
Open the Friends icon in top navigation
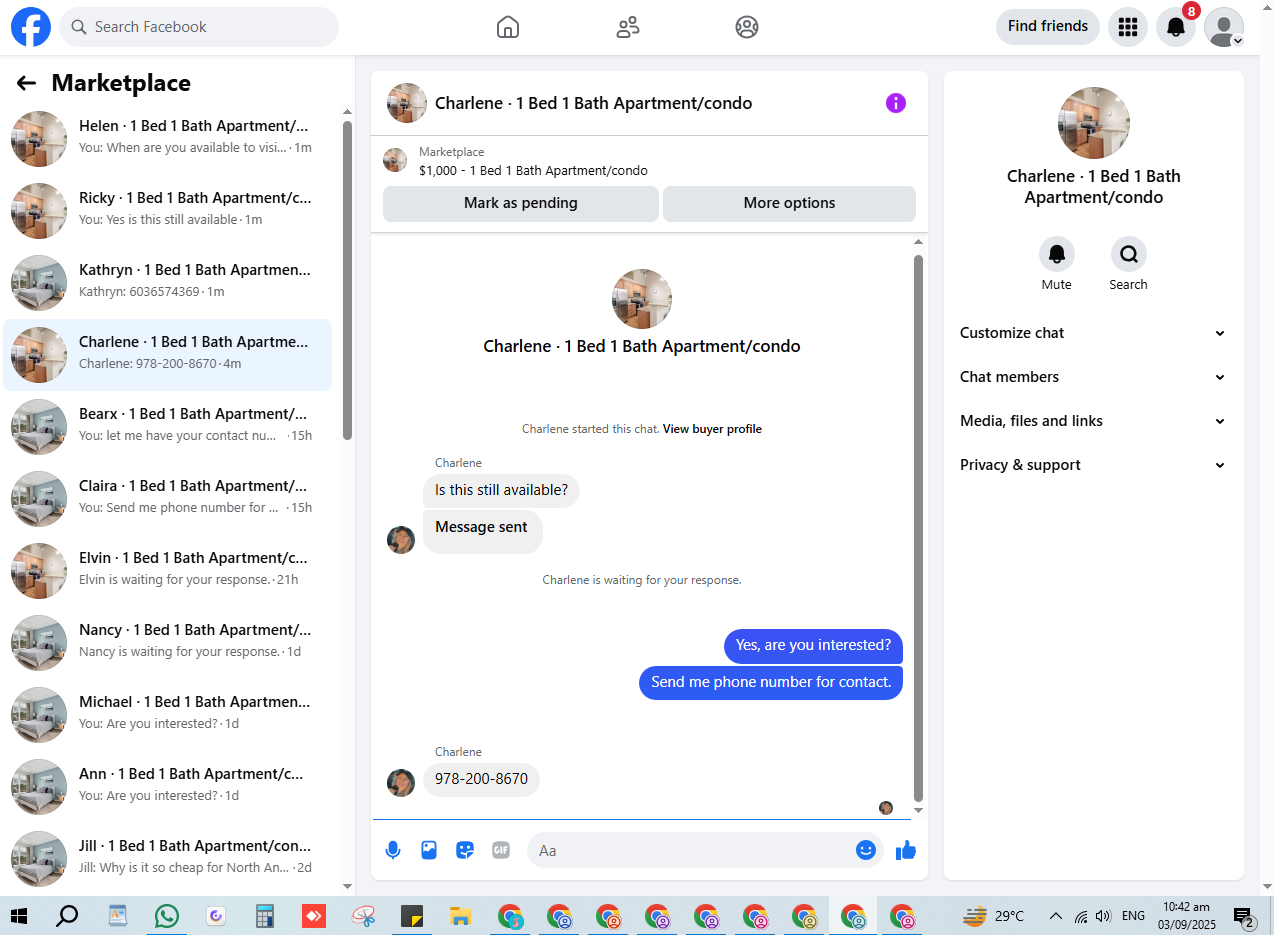[x=628, y=27]
